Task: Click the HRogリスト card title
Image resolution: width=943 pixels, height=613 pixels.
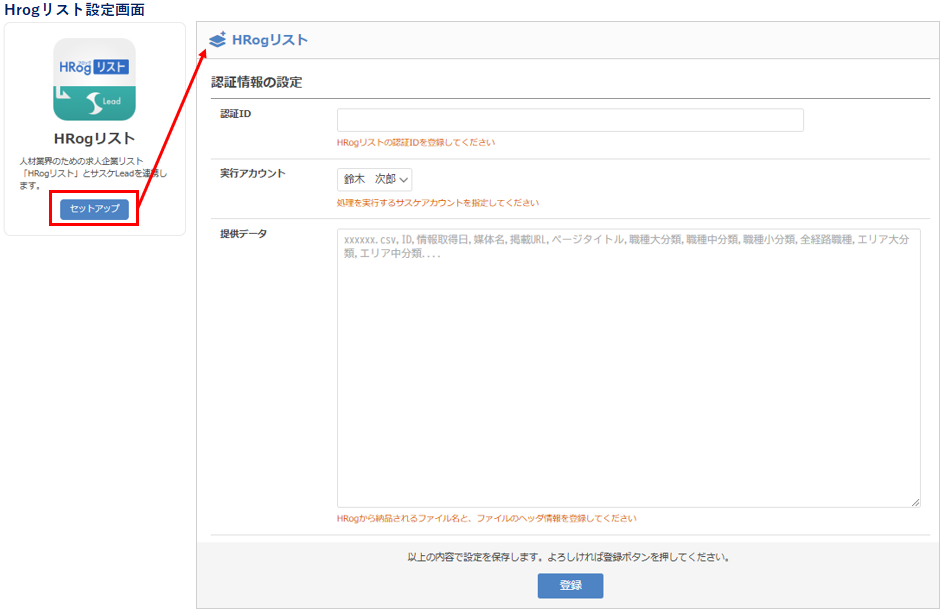Action: click(94, 138)
